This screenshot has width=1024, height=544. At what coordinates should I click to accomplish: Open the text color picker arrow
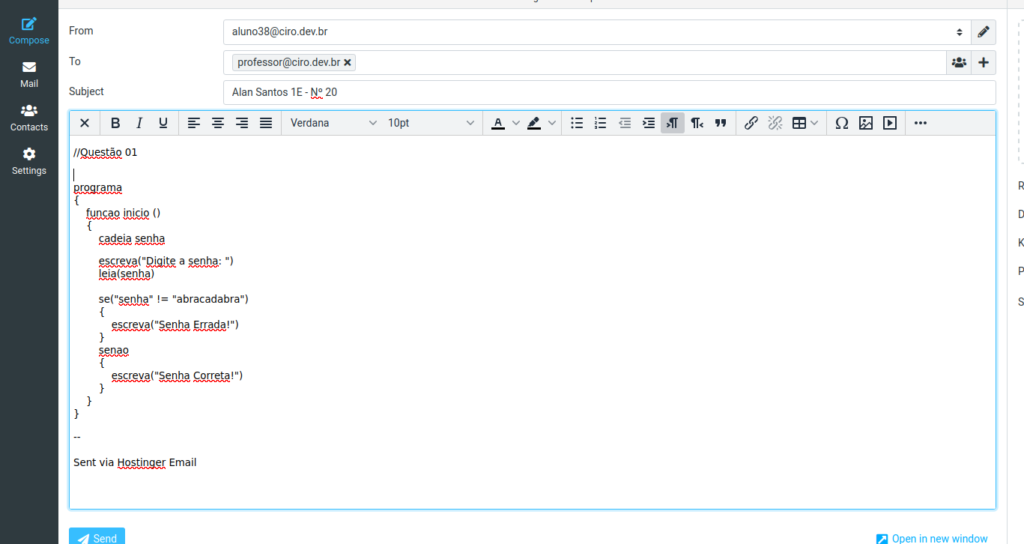pos(516,123)
